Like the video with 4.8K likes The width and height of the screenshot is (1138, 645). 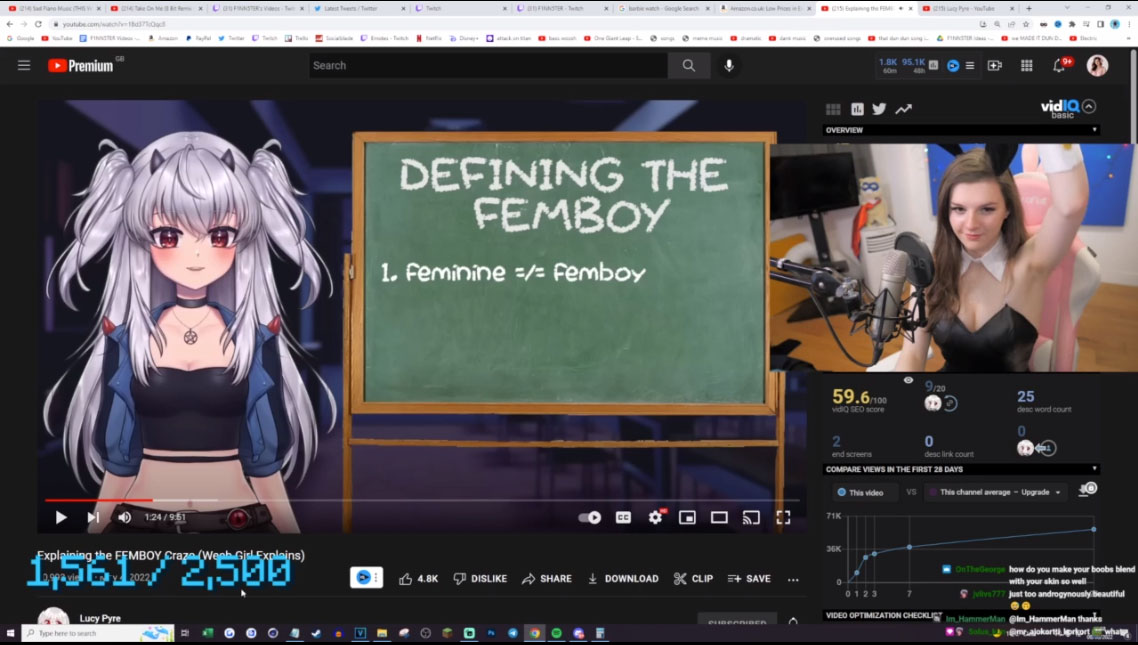click(x=418, y=578)
